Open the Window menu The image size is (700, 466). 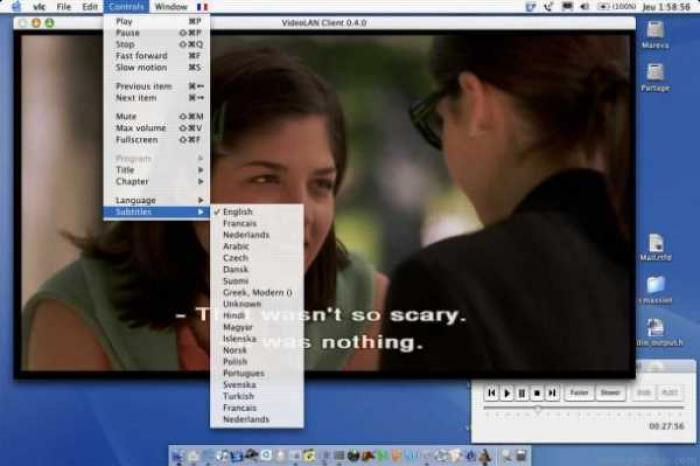click(x=171, y=7)
